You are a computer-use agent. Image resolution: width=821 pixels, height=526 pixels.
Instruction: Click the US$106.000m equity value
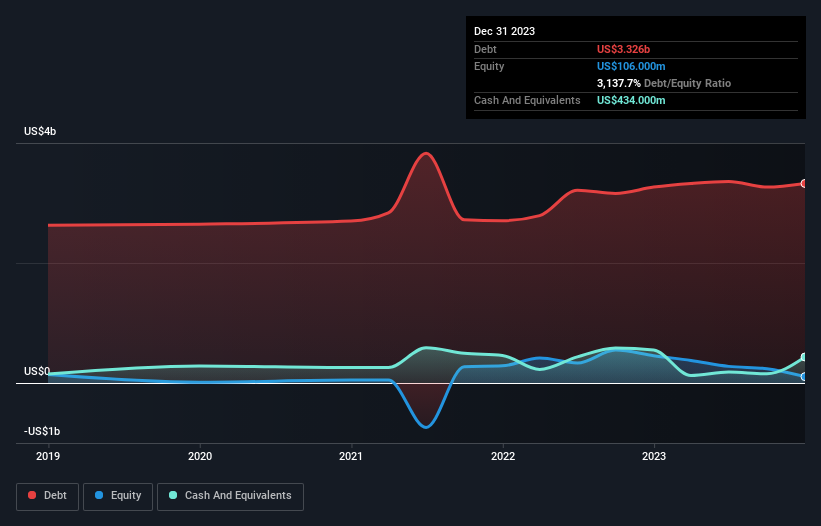click(x=631, y=66)
